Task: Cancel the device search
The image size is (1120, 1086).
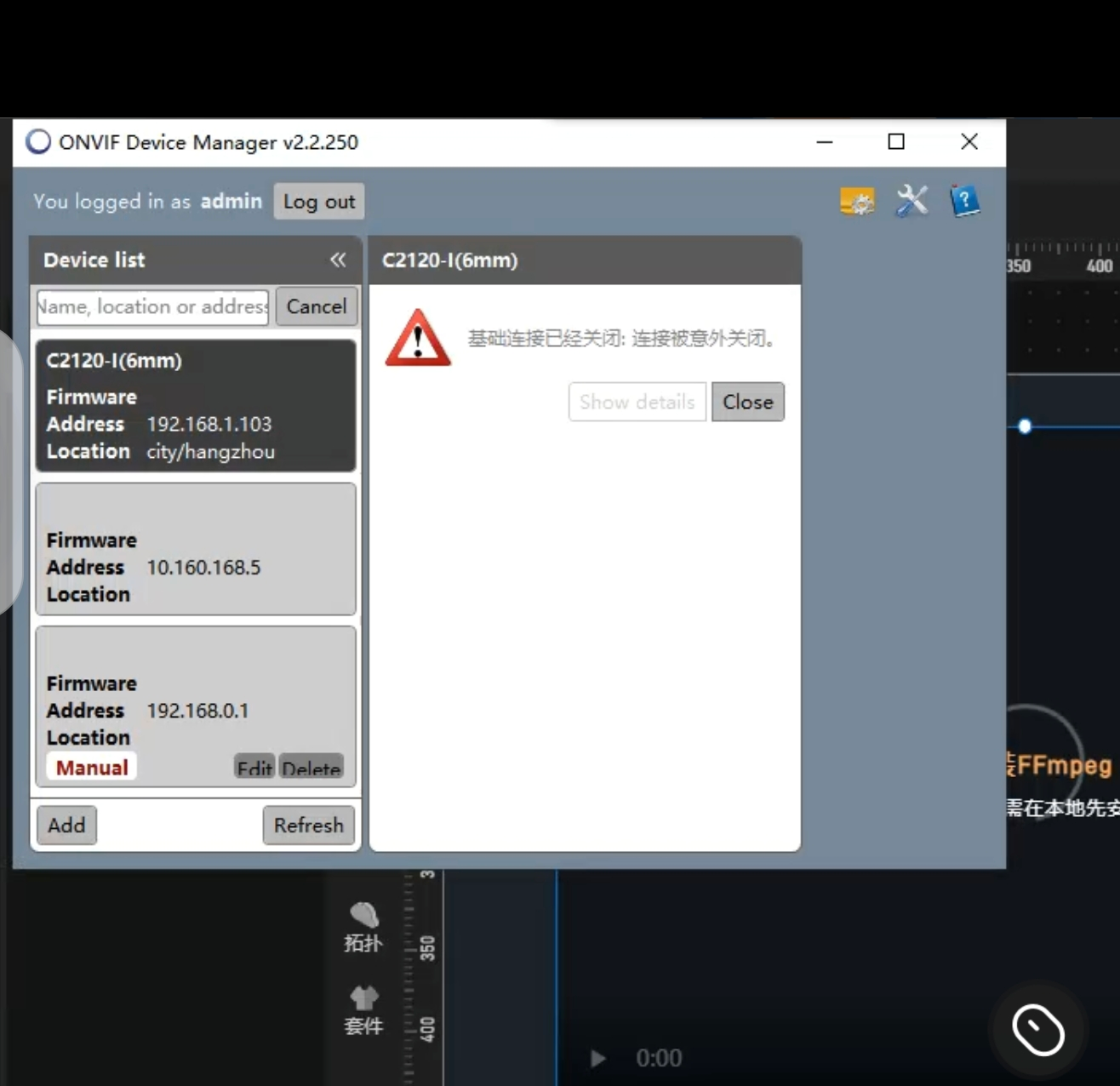Action: coord(316,306)
